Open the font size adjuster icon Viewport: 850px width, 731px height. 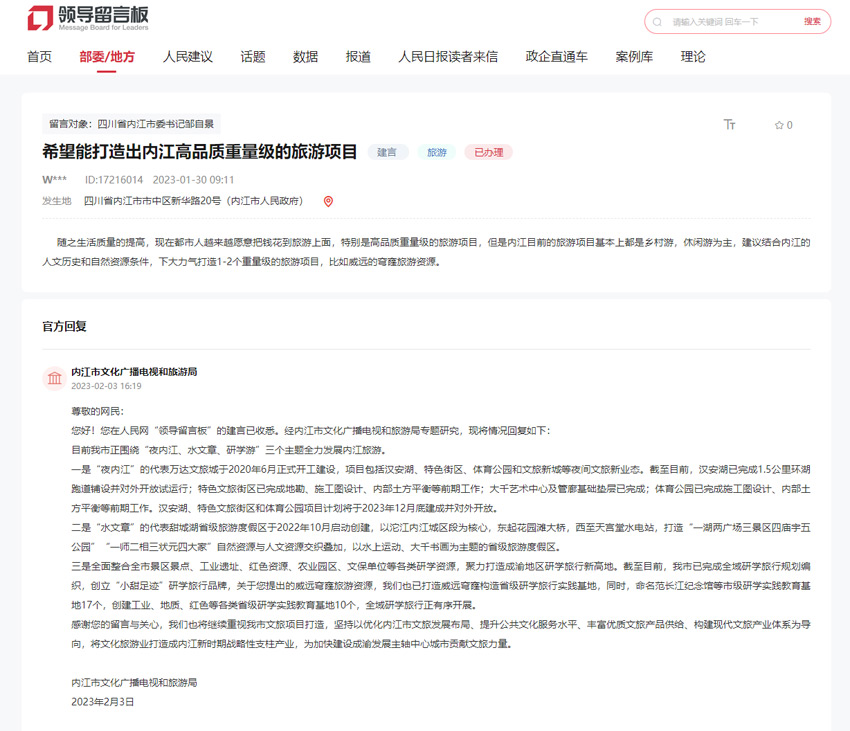[x=730, y=125]
